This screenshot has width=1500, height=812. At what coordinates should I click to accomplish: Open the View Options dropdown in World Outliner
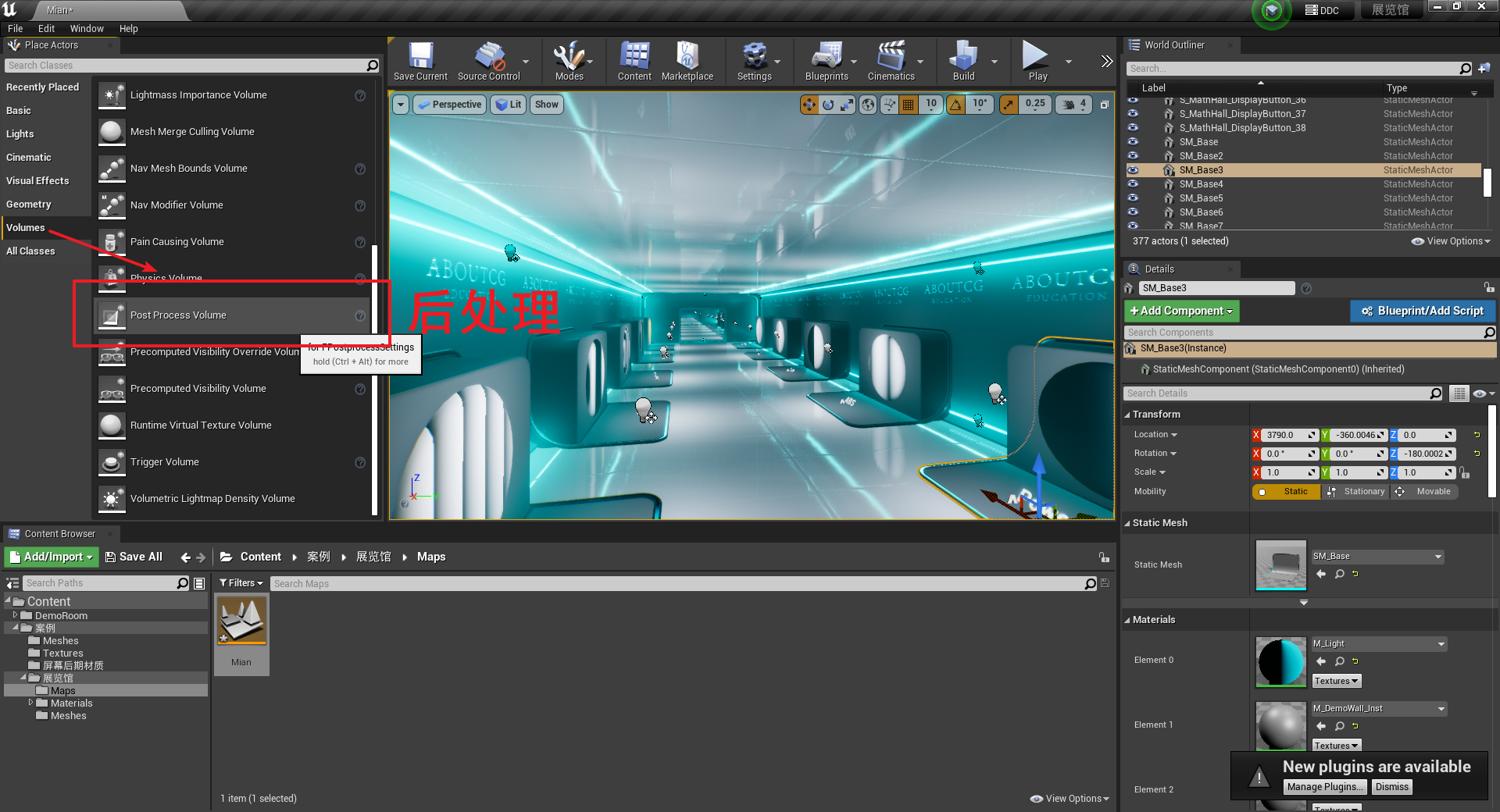pos(1450,241)
